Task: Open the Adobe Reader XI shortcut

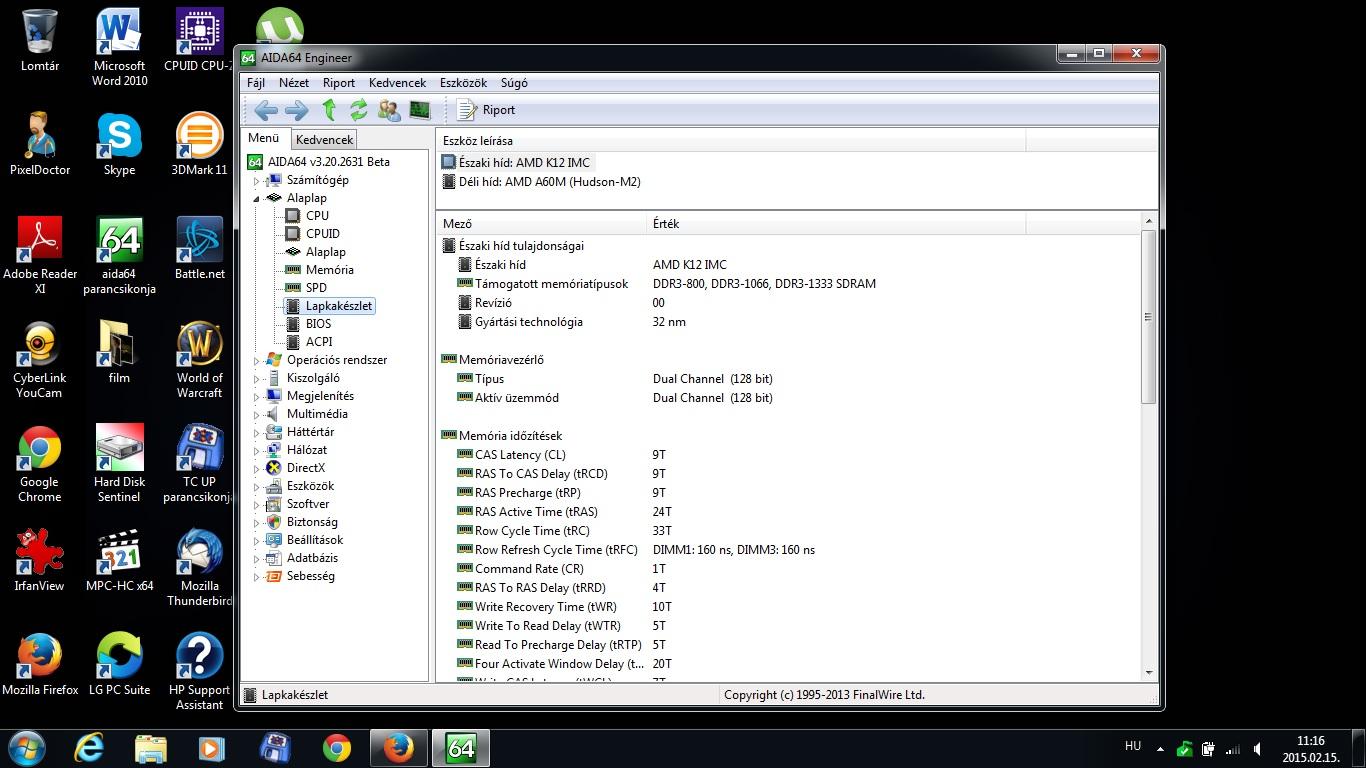Action: tap(40, 256)
